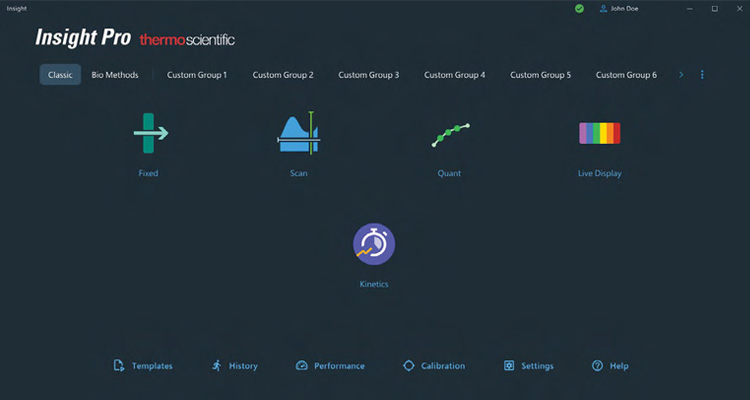Open the Fixed measurement icon
Image resolution: width=750 pixels, height=400 pixels.
151,133
